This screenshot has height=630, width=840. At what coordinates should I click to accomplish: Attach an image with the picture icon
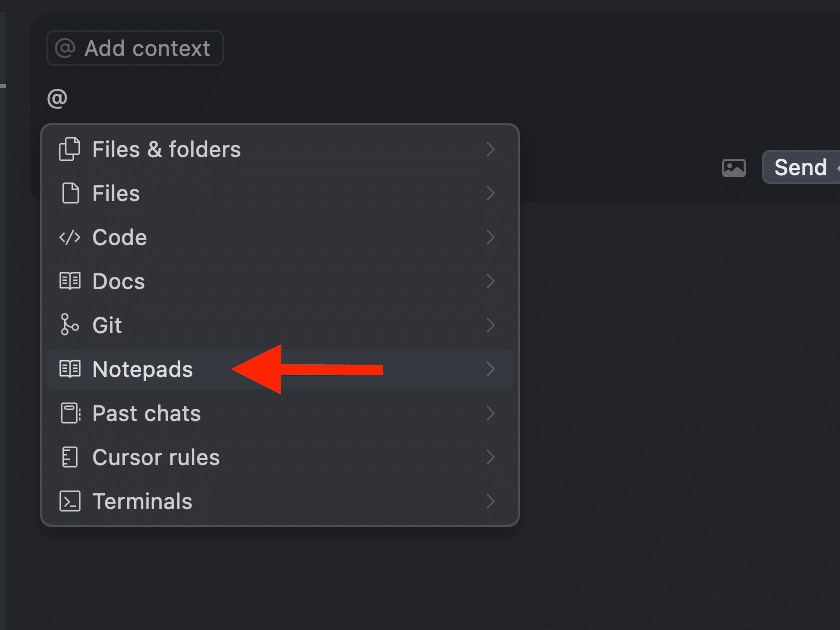tap(734, 168)
